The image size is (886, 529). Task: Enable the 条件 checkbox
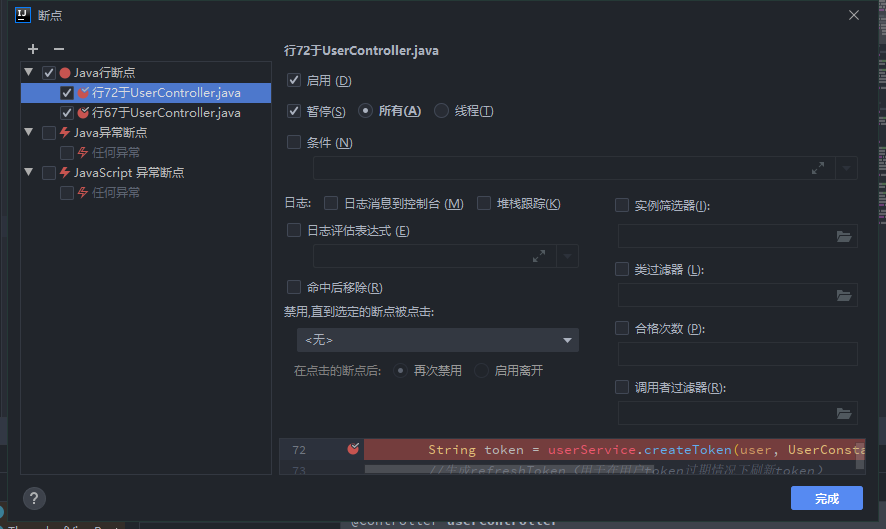coord(294,142)
